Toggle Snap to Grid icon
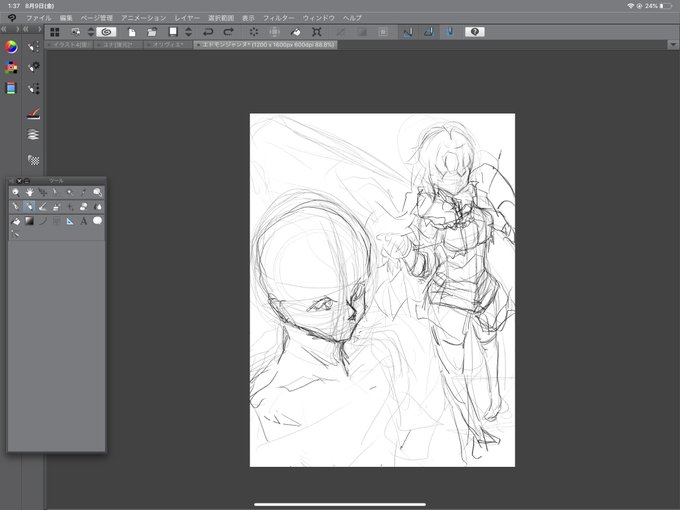This screenshot has height=510, width=680. pos(449,32)
